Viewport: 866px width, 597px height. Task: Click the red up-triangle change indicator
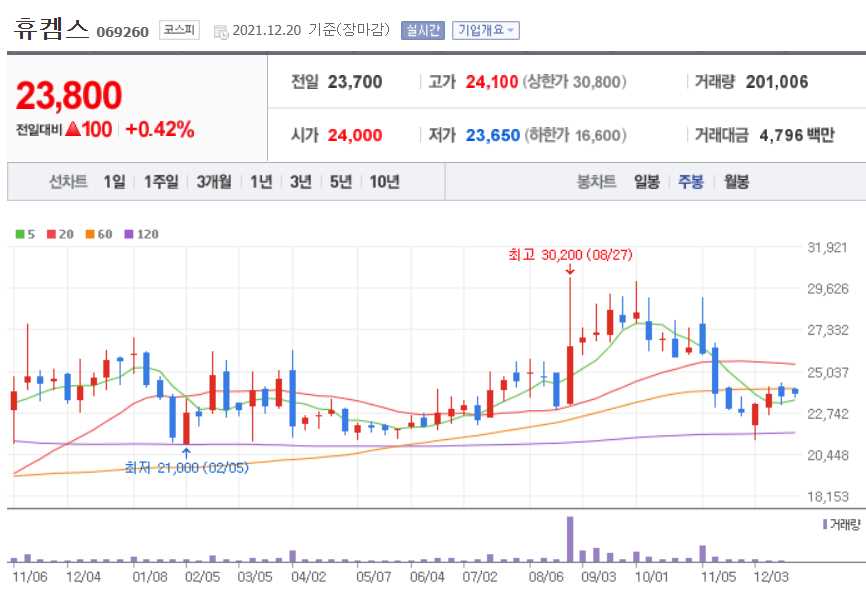(x=73, y=129)
